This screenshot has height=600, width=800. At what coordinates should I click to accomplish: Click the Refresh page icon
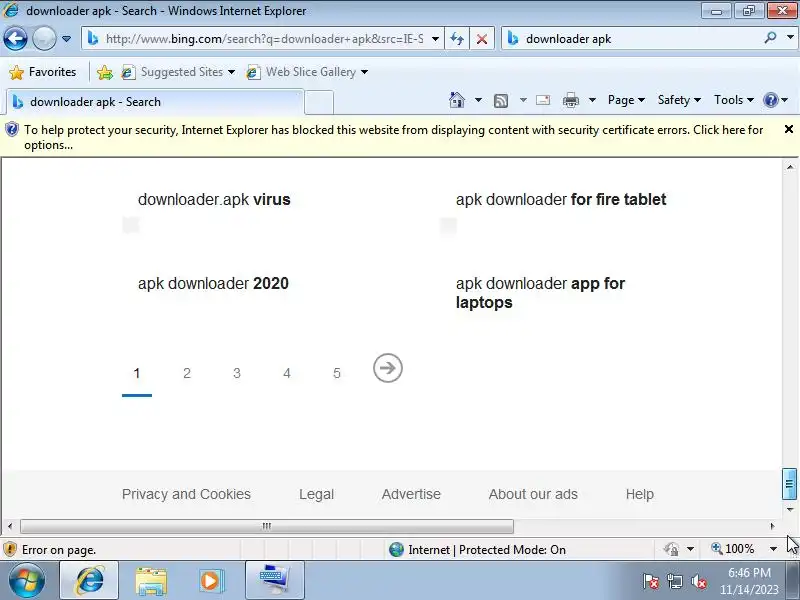(457, 39)
